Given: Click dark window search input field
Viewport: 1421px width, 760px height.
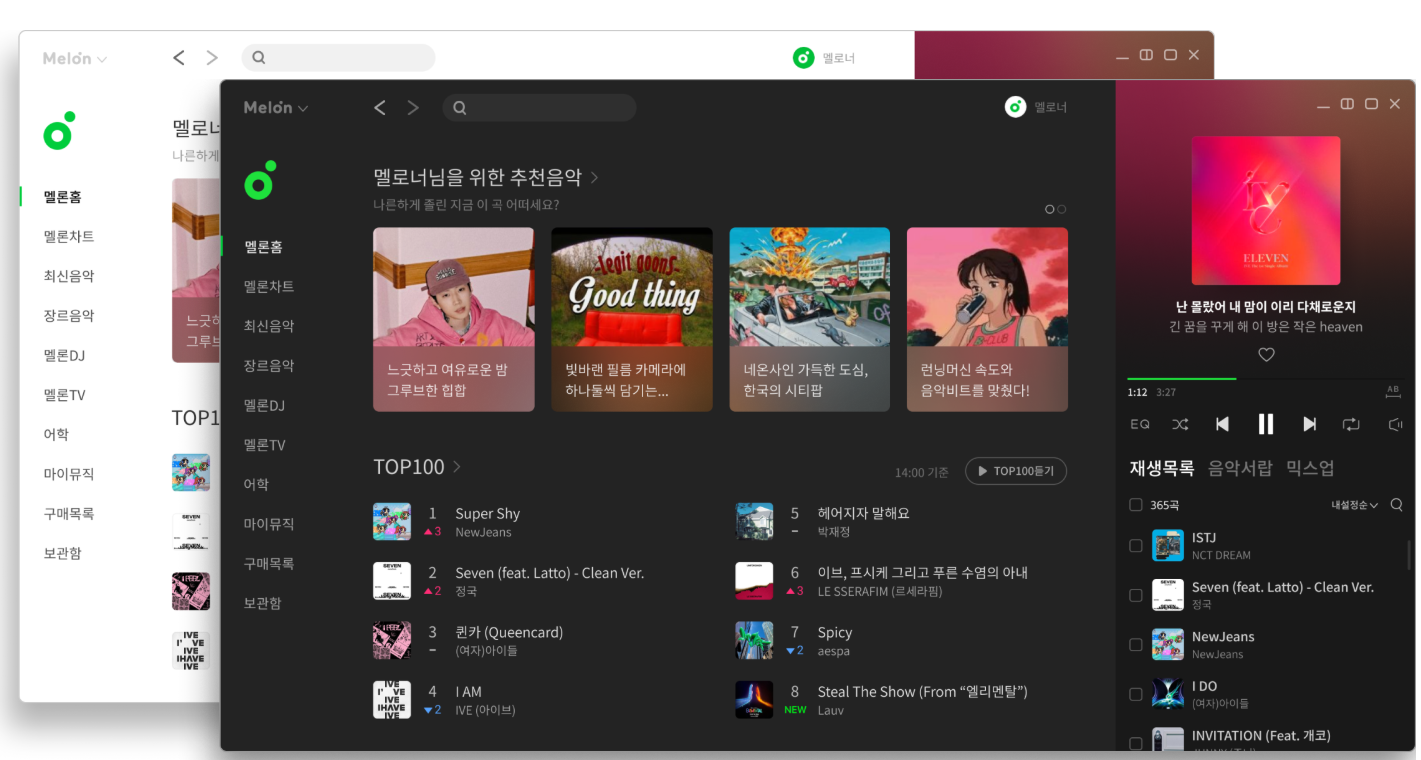Looking at the screenshot, I should 540,108.
